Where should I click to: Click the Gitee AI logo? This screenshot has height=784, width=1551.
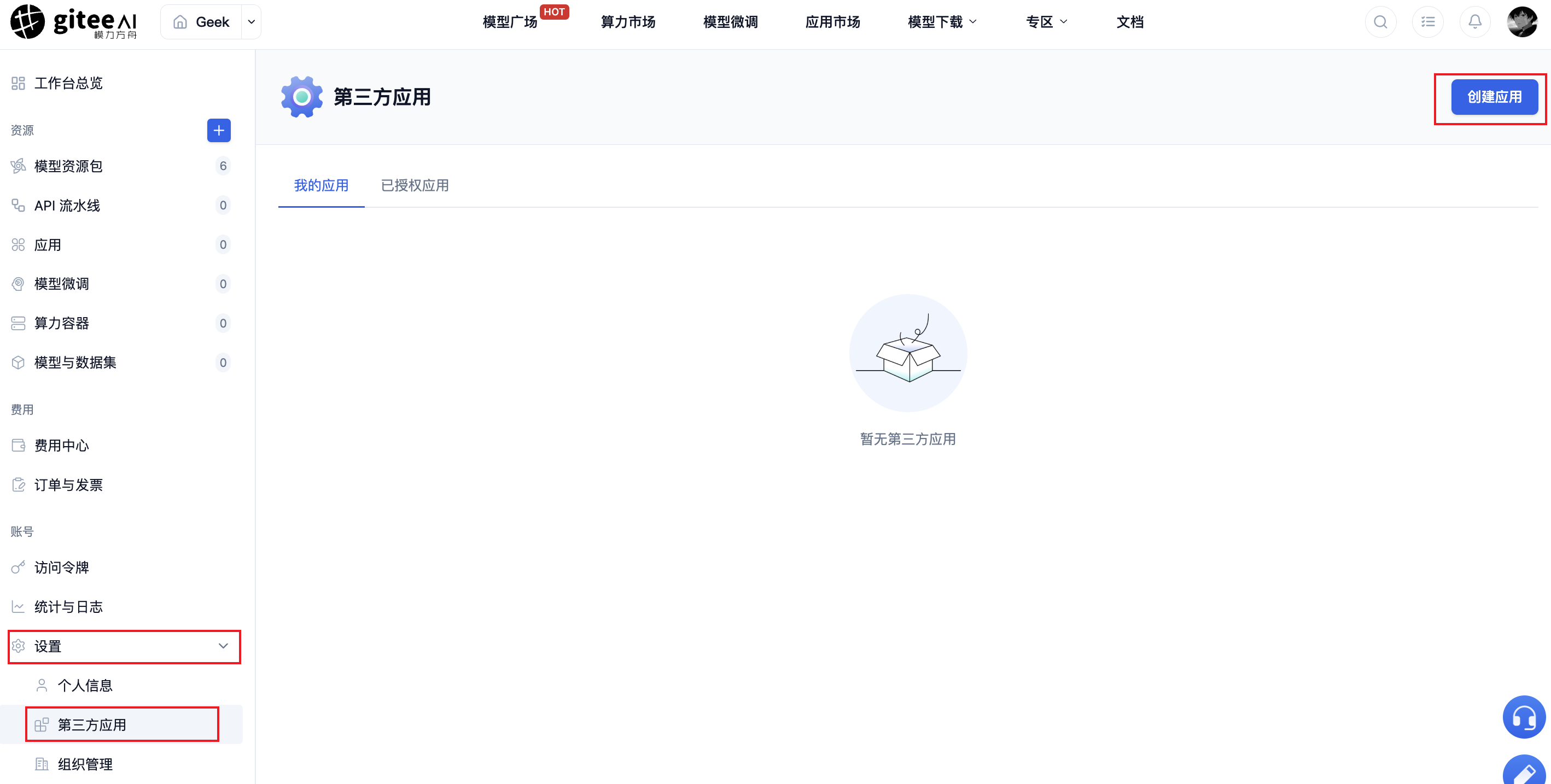pyautogui.click(x=73, y=22)
